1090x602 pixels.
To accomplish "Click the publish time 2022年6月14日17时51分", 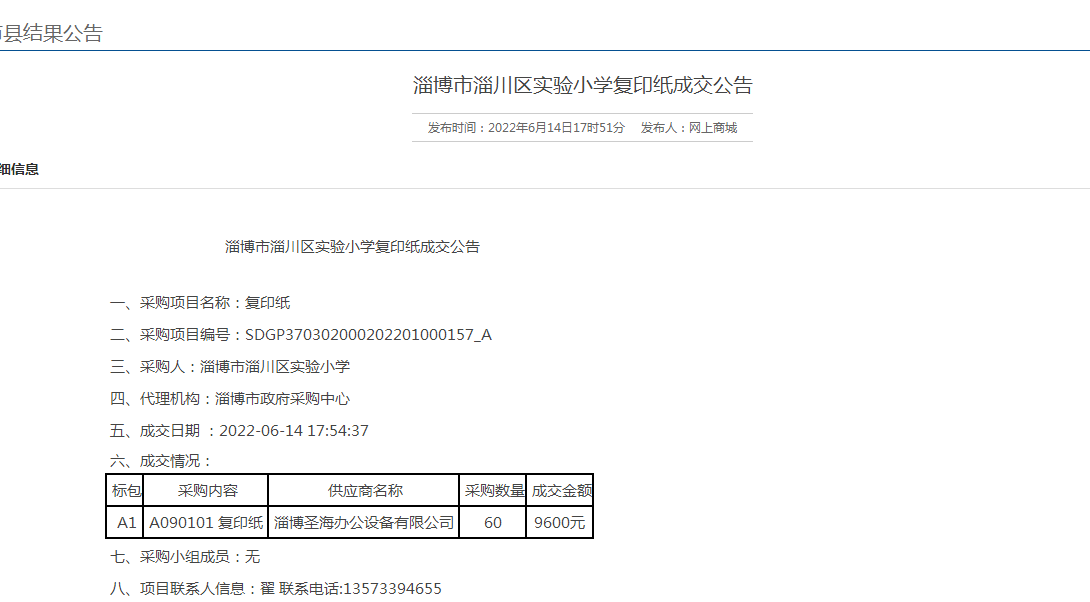I will pos(555,128).
